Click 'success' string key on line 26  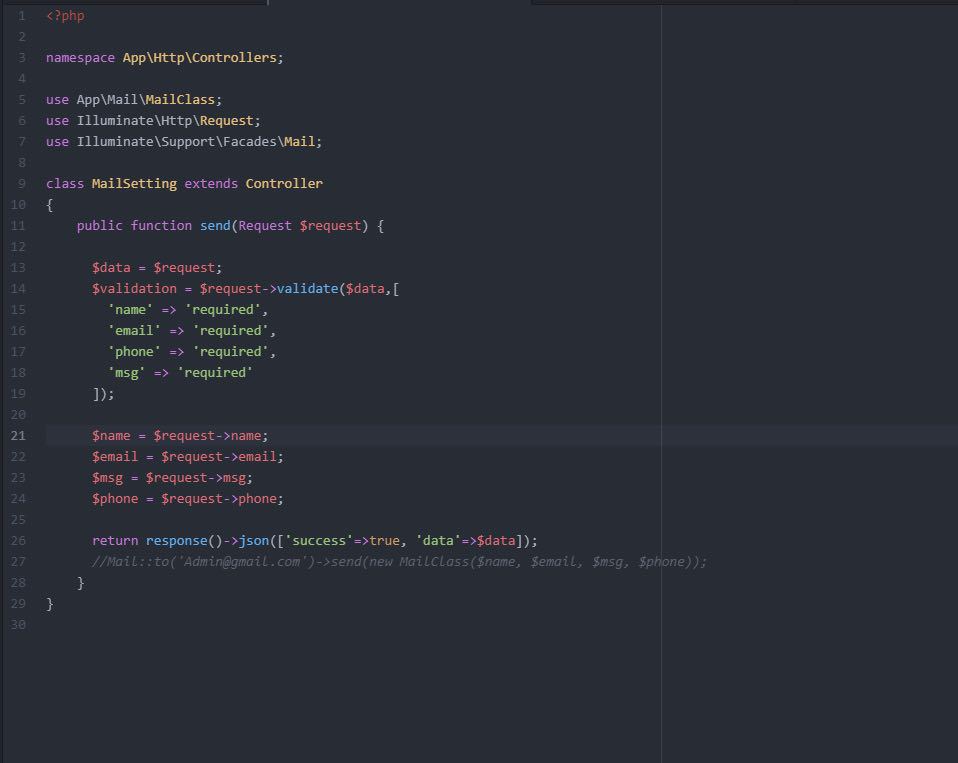pos(319,541)
